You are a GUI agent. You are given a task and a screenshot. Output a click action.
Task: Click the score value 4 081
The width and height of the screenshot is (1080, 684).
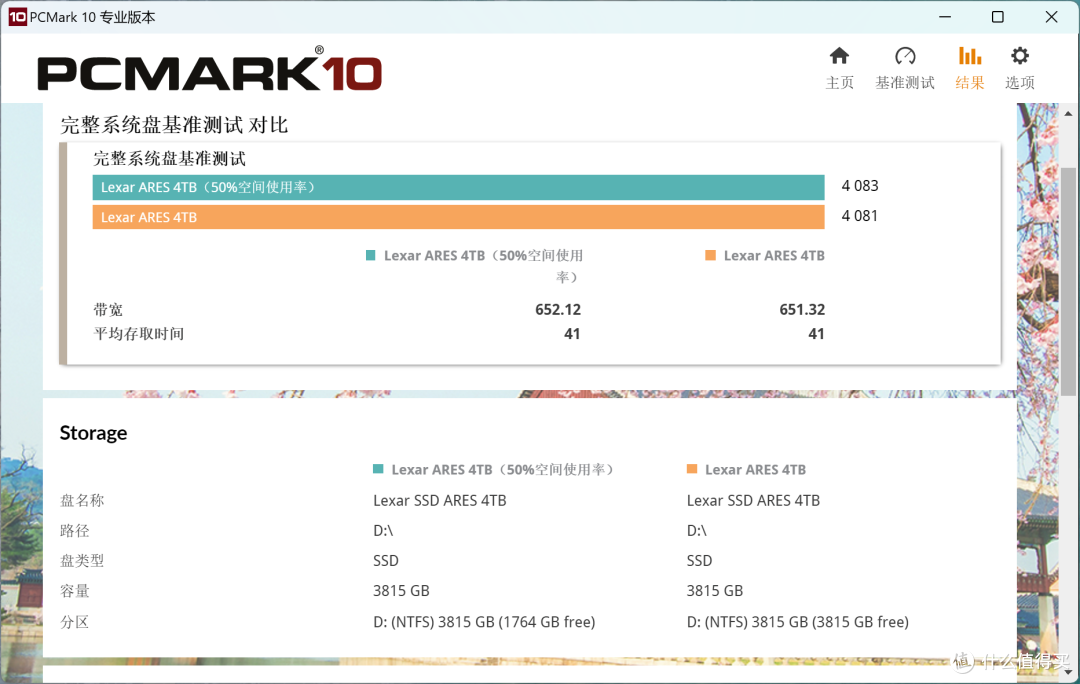click(x=860, y=216)
